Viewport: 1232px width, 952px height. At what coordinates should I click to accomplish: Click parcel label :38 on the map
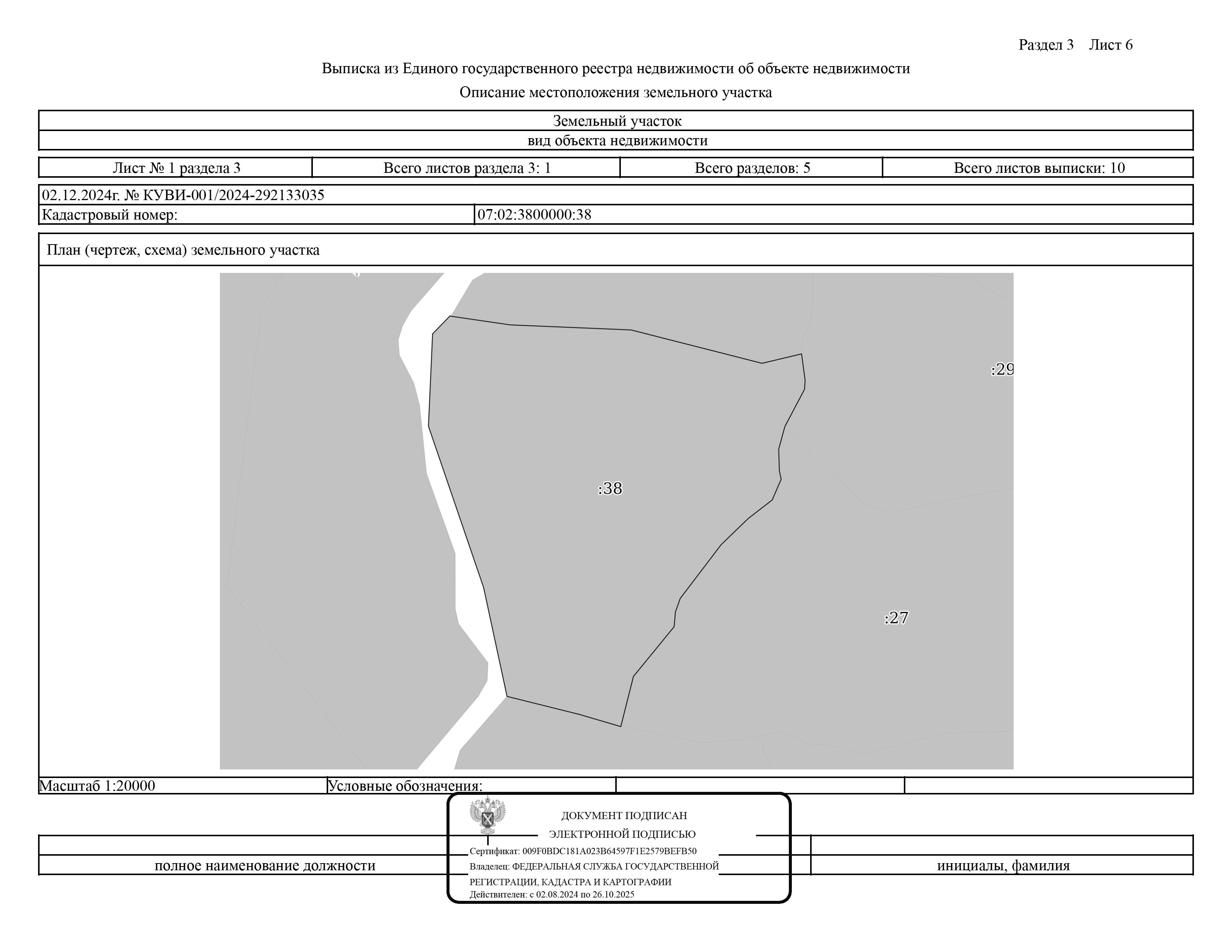610,488
